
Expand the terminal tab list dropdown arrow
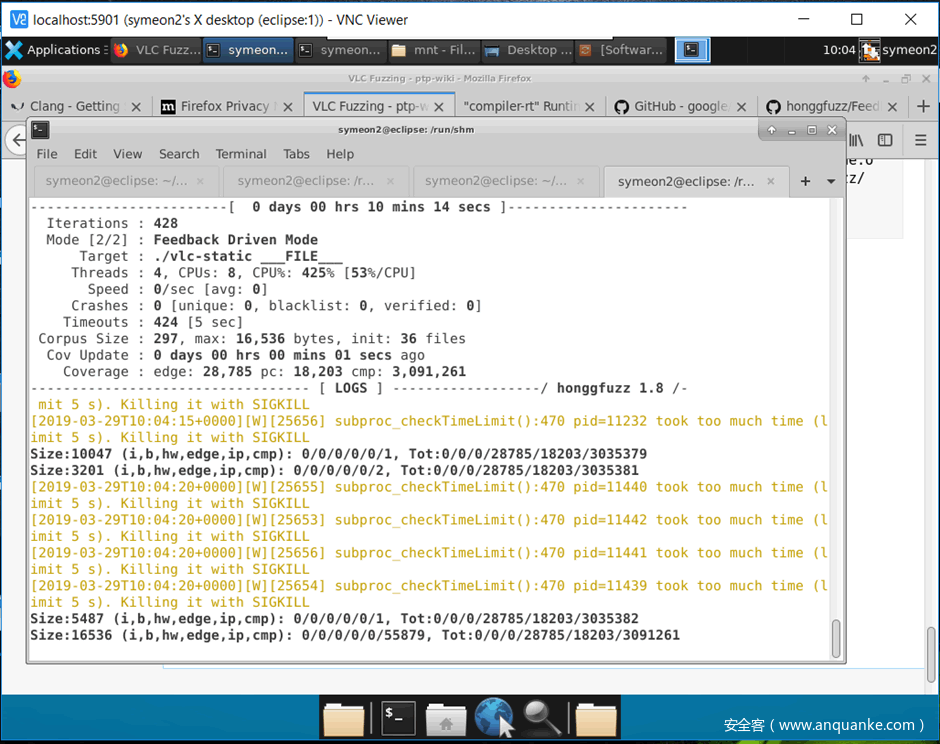click(x=831, y=181)
